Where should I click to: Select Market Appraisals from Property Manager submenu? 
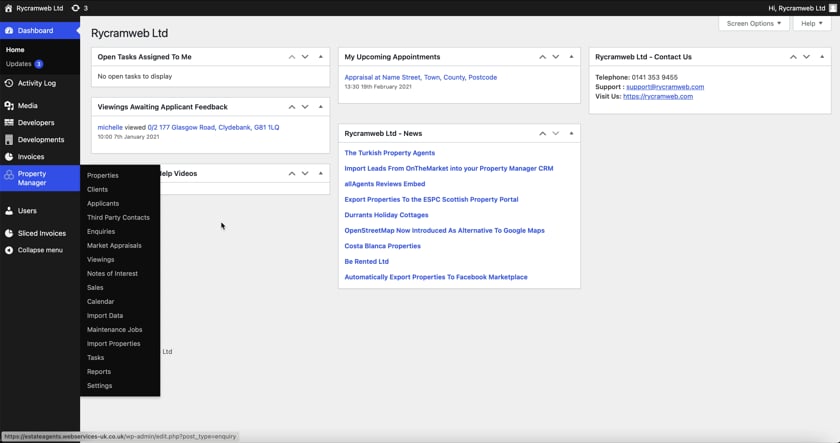[114, 245]
